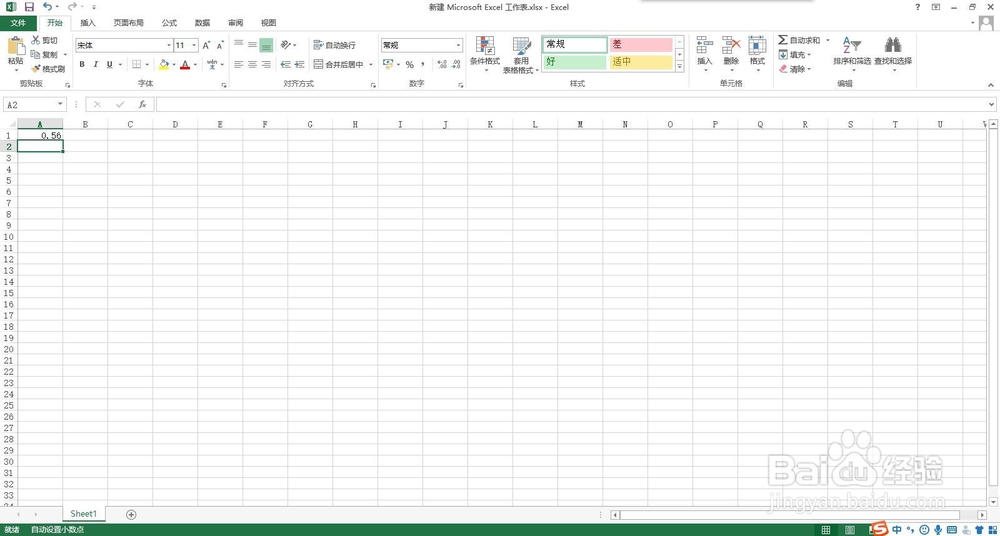The image size is (1000, 536).
Task: Apply the 好 (Good) cell style
Action: click(x=575, y=63)
